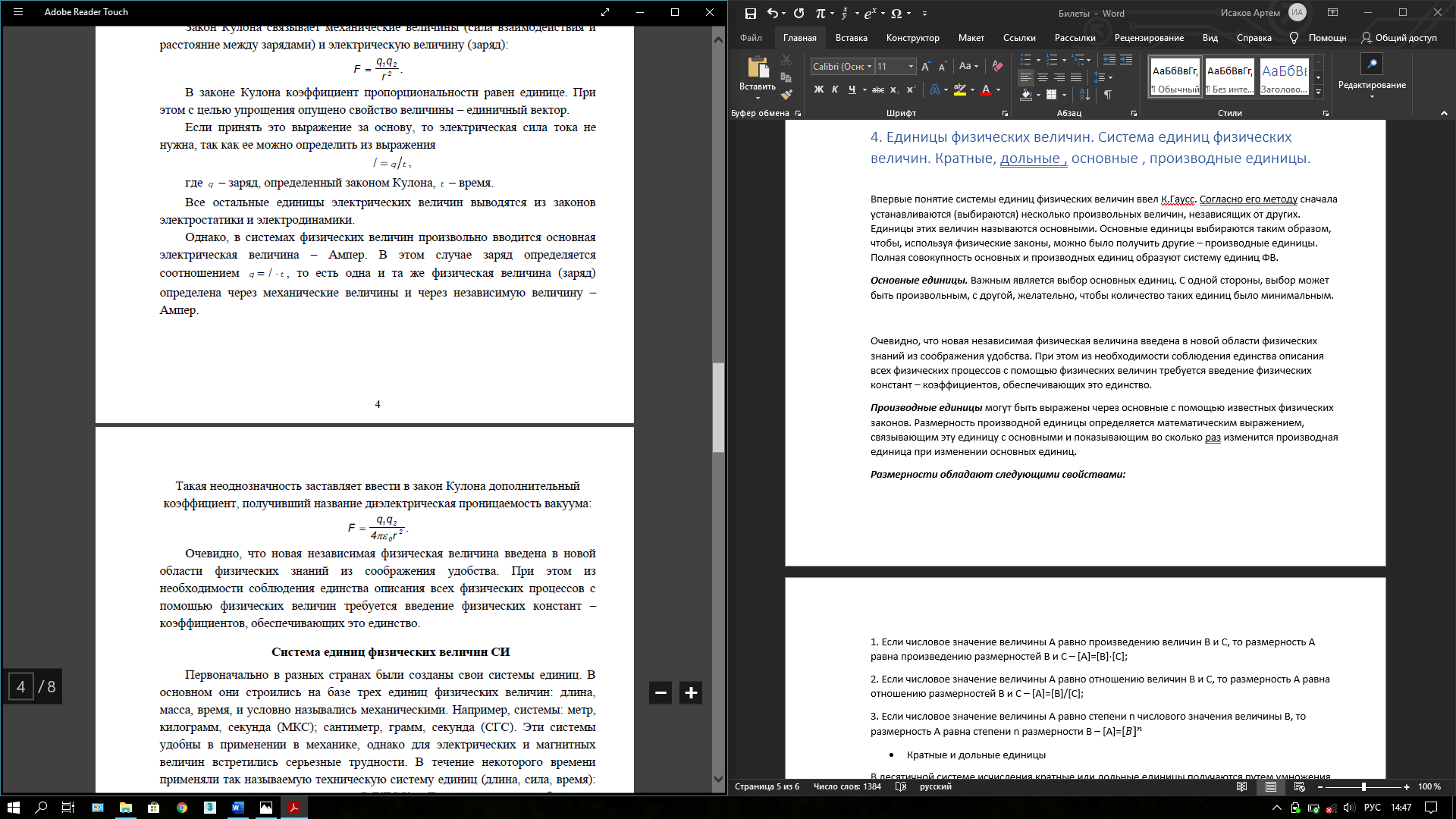The image size is (1456, 819).
Task: Open Adobe Reader from the Windows taskbar
Action: pos(293,808)
